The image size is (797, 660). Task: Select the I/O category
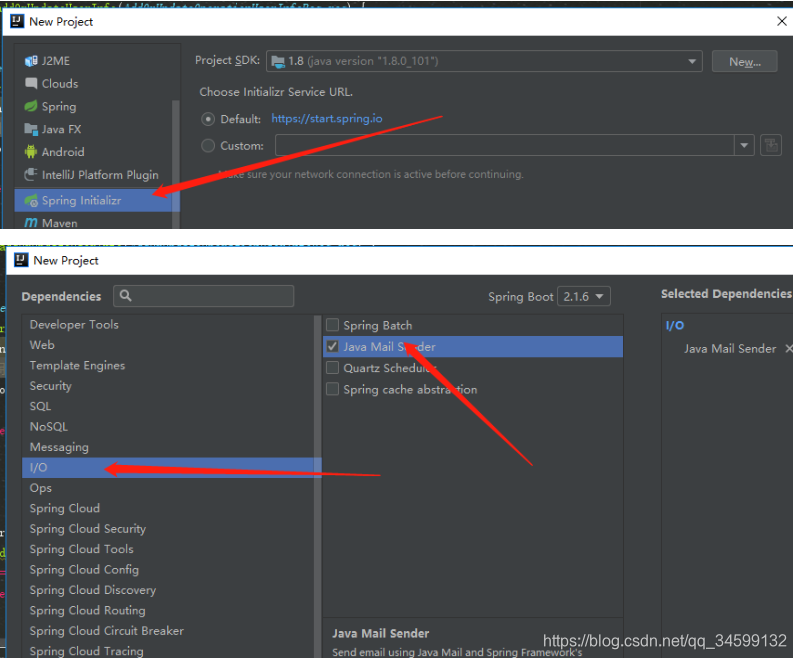172,467
